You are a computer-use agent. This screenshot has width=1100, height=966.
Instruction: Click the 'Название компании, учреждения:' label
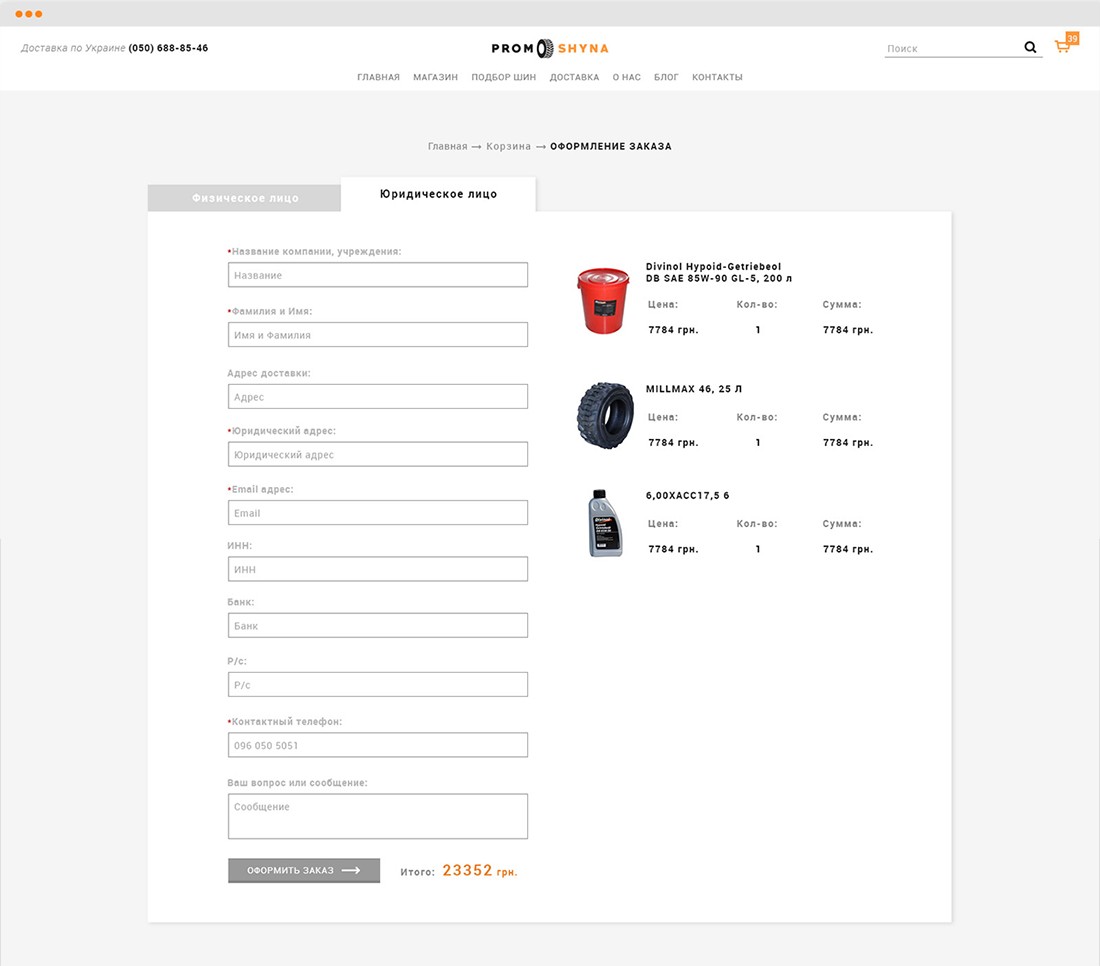(314, 251)
